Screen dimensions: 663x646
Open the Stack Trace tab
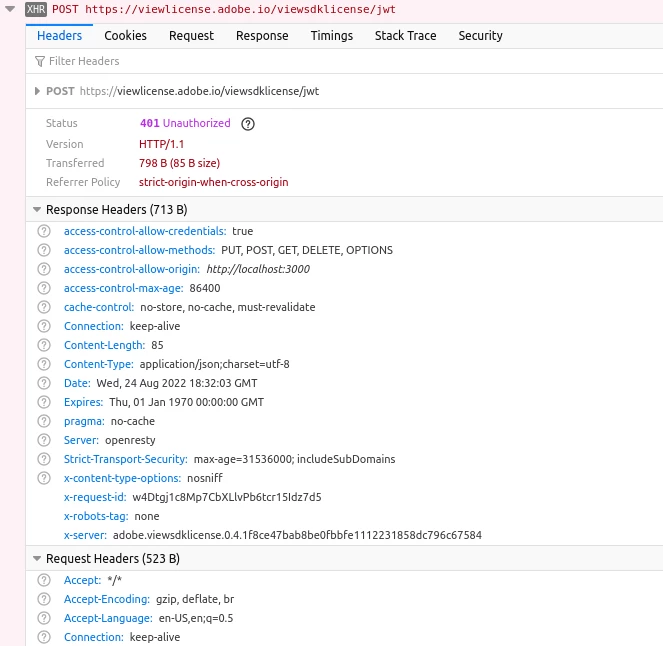(x=405, y=36)
